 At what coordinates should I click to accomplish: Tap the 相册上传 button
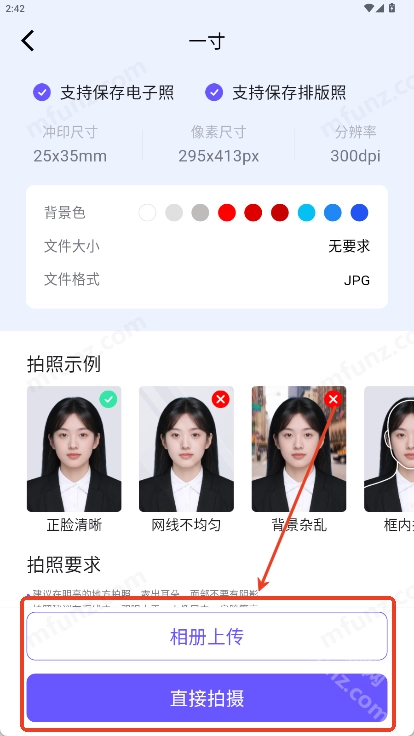(x=207, y=636)
